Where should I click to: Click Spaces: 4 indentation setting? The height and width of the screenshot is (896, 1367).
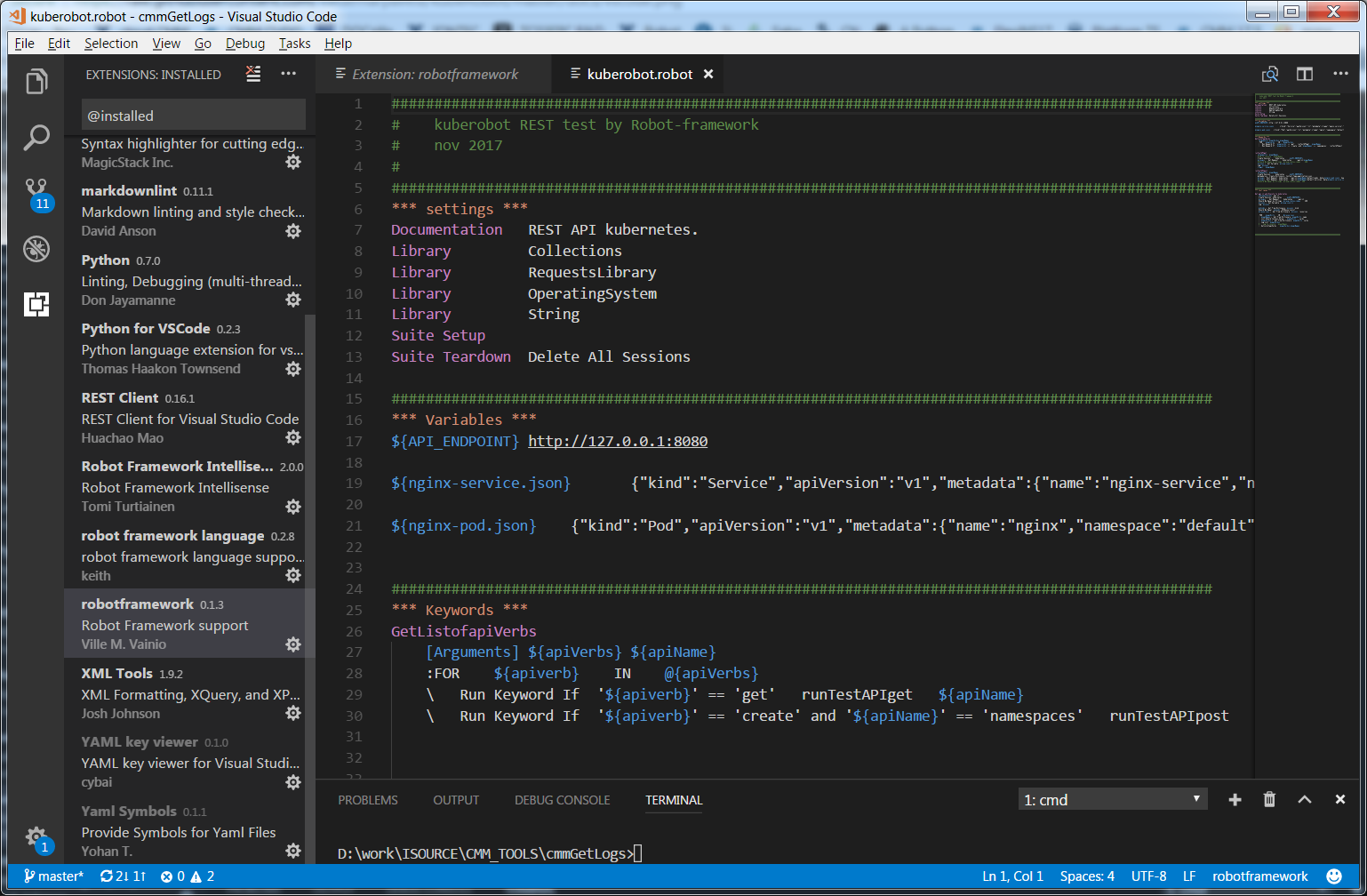1087,876
